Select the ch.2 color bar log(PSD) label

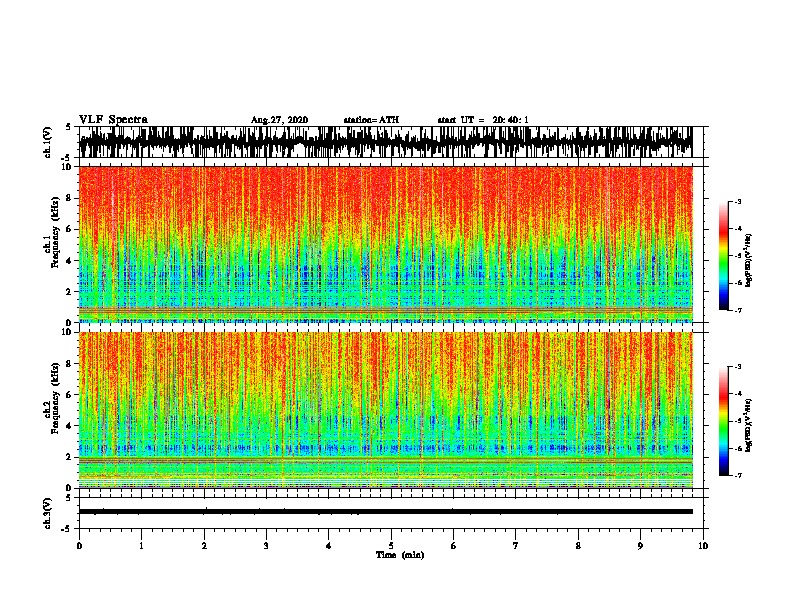click(x=748, y=425)
